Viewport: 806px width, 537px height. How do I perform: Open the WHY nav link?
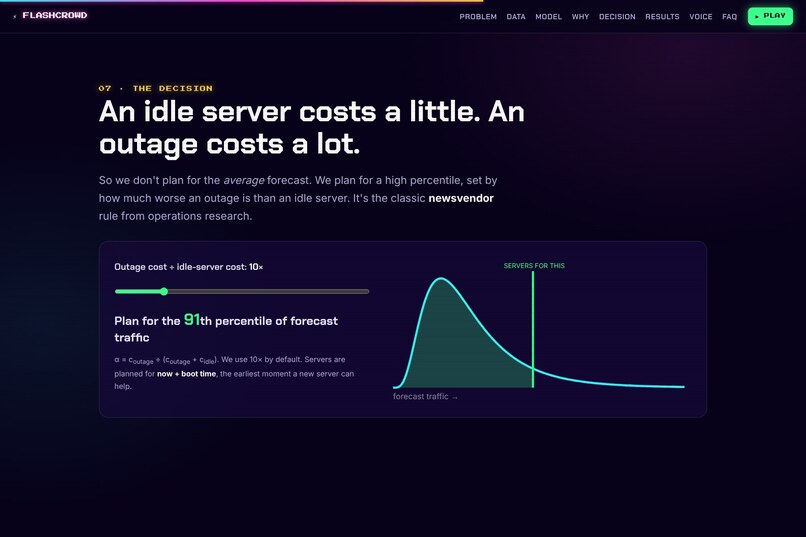point(580,16)
